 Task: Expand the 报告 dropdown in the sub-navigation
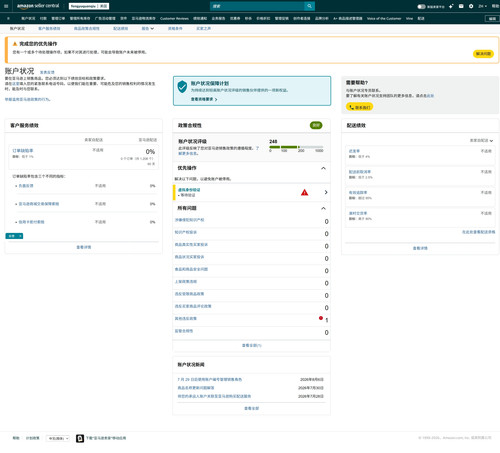point(148,28)
